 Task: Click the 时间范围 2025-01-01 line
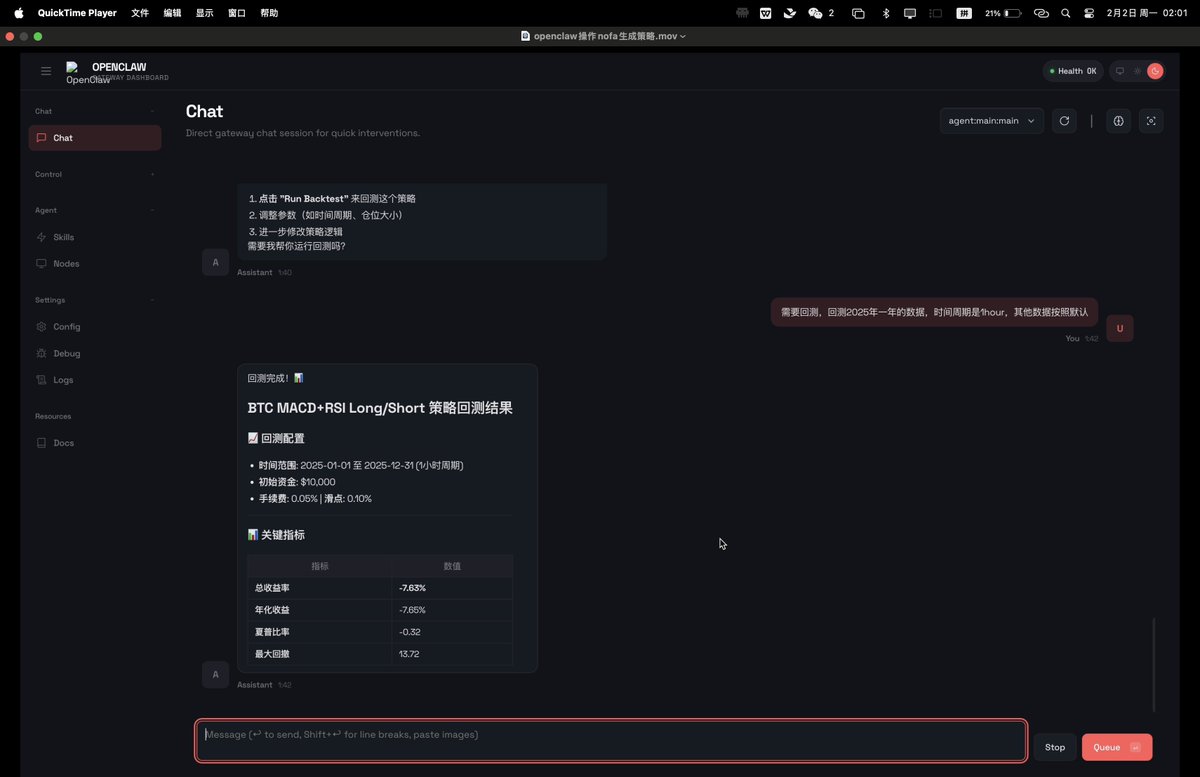tap(360, 465)
